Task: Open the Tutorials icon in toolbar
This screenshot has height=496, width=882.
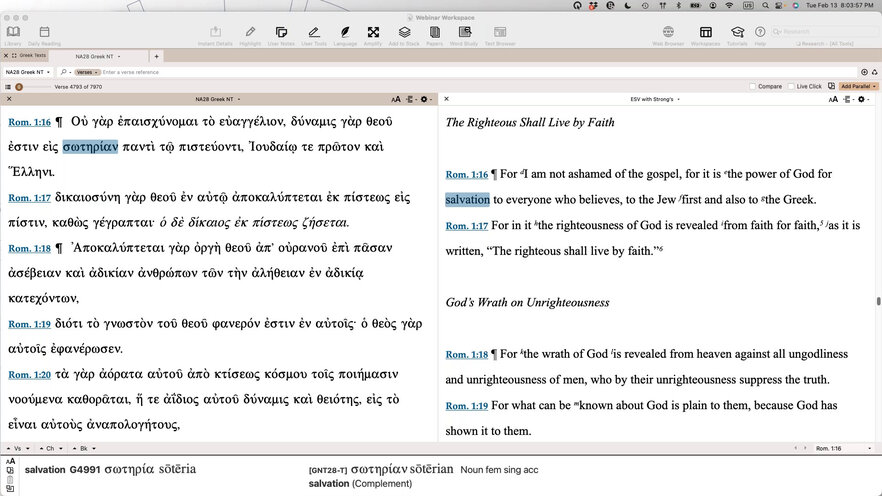Action: (x=737, y=33)
